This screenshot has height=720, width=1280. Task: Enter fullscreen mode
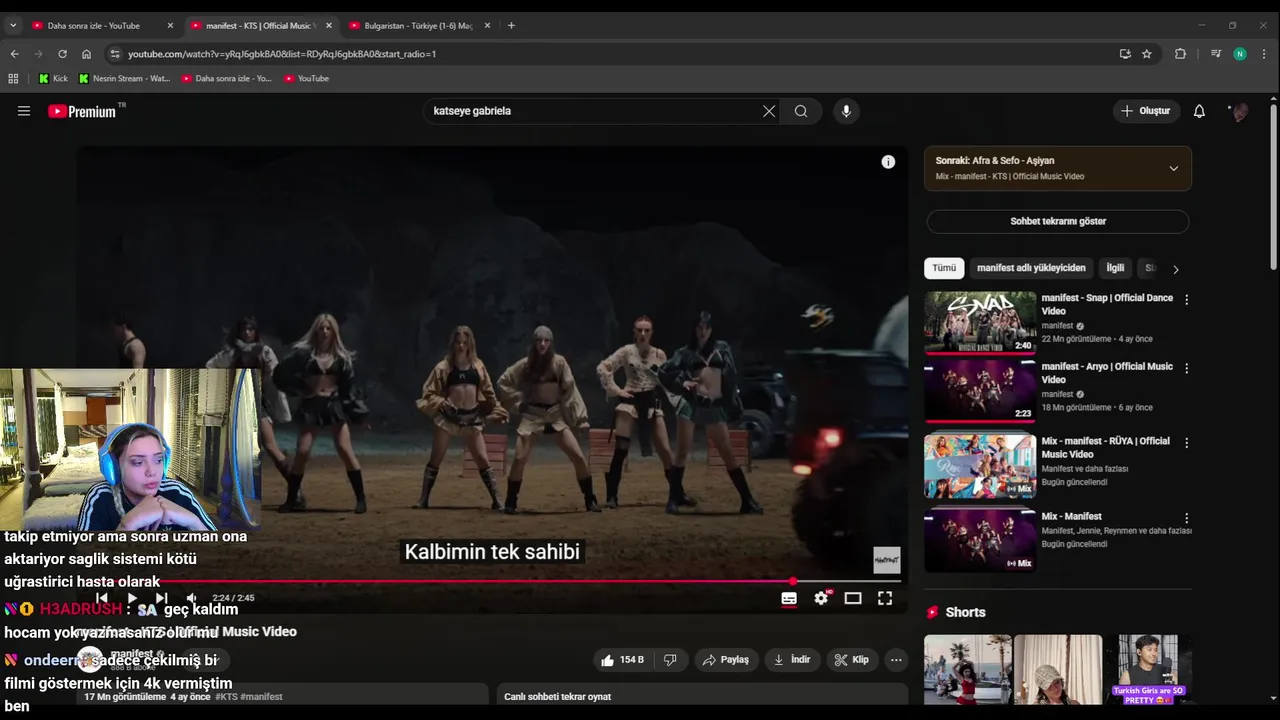(x=885, y=598)
